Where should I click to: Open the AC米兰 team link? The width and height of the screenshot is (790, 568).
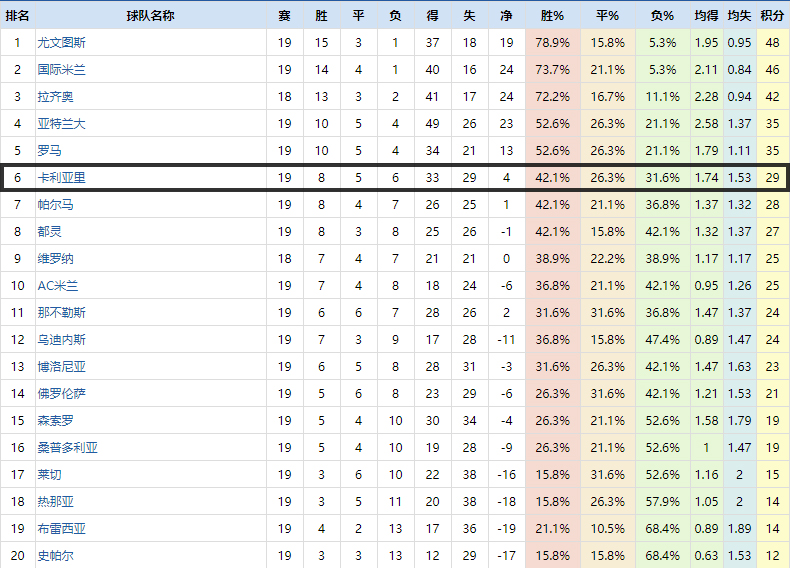click(58, 285)
